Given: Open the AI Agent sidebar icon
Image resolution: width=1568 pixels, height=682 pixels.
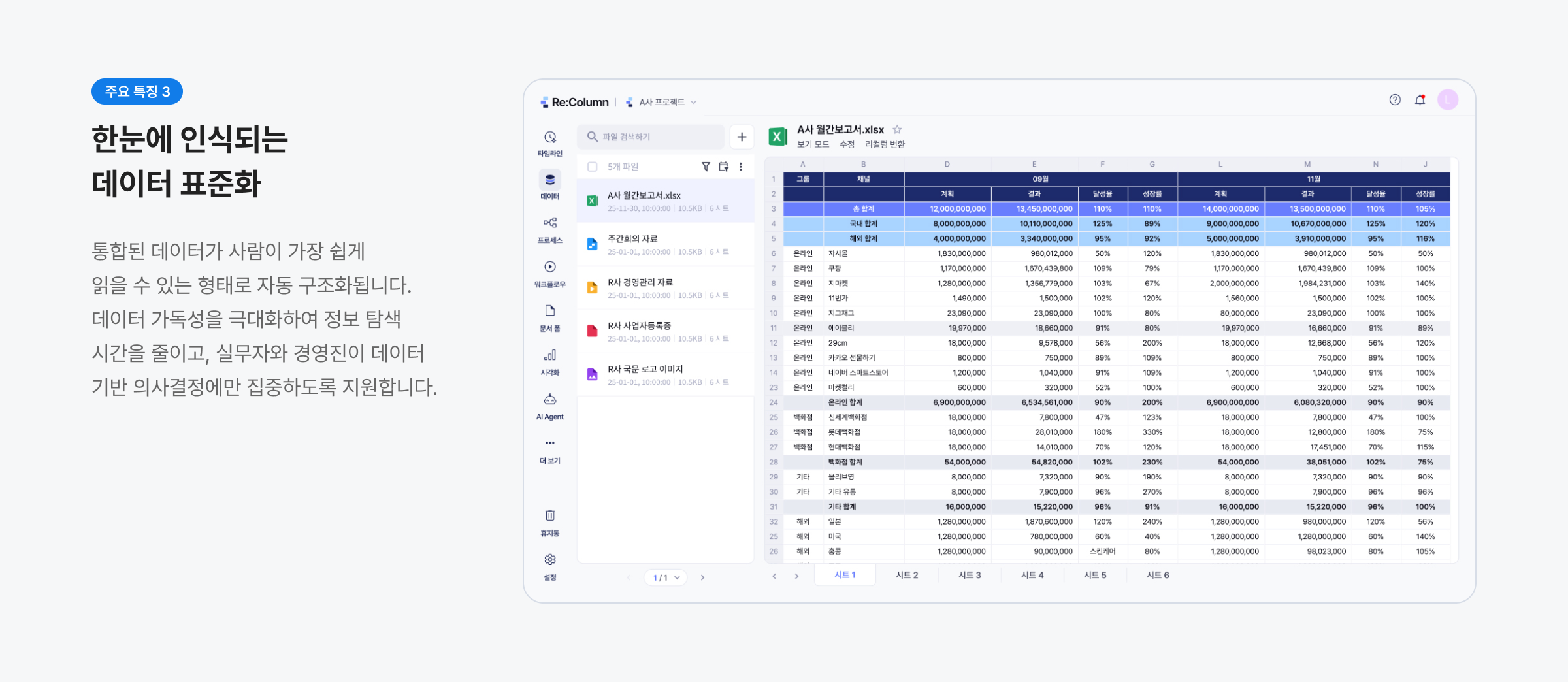Looking at the screenshot, I should tap(549, 400).
